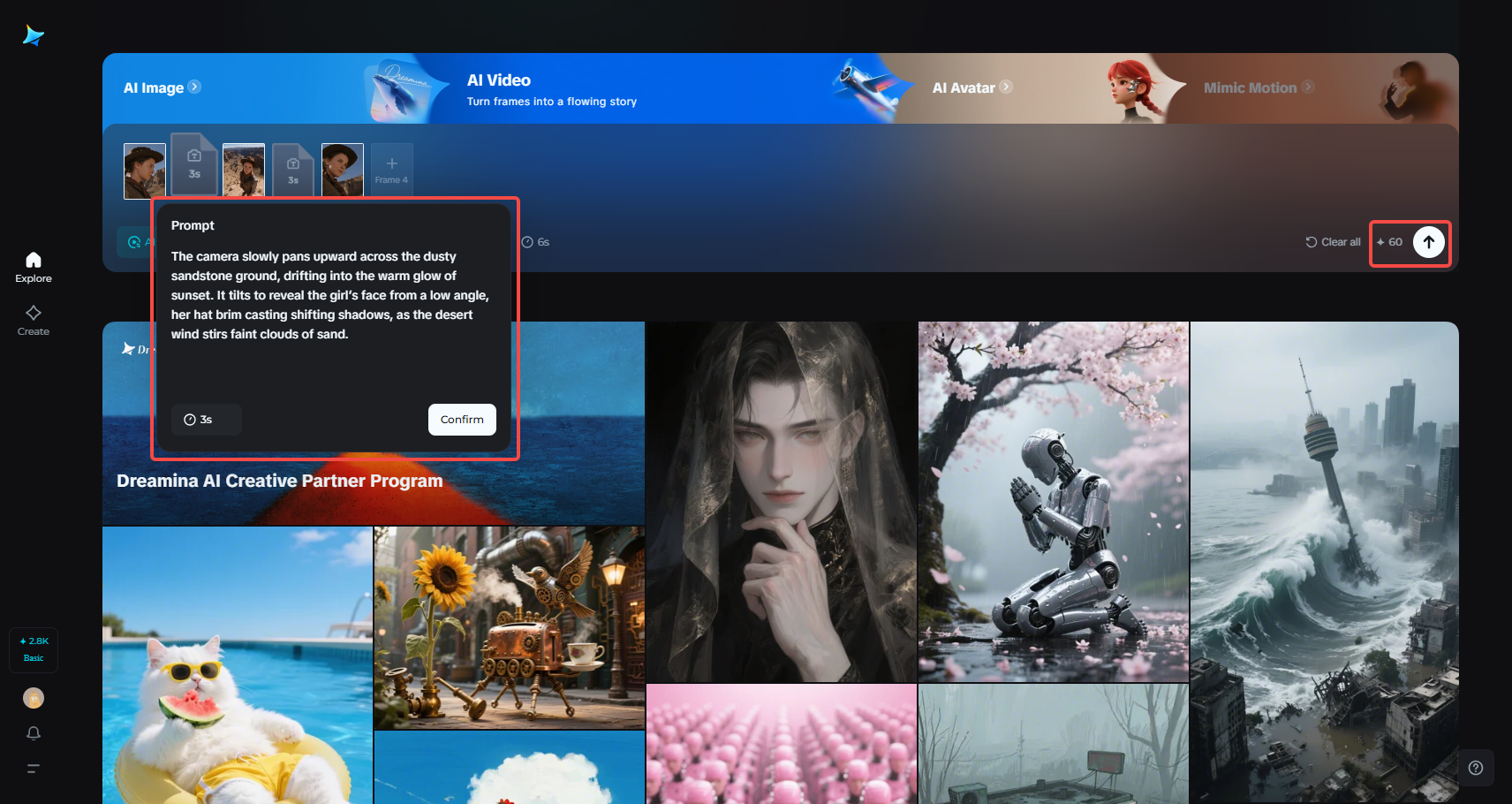Viewport: 1512px width, 804px height.
Task: Open the pink figures crowd image
Action: click(x=782, y=744)
